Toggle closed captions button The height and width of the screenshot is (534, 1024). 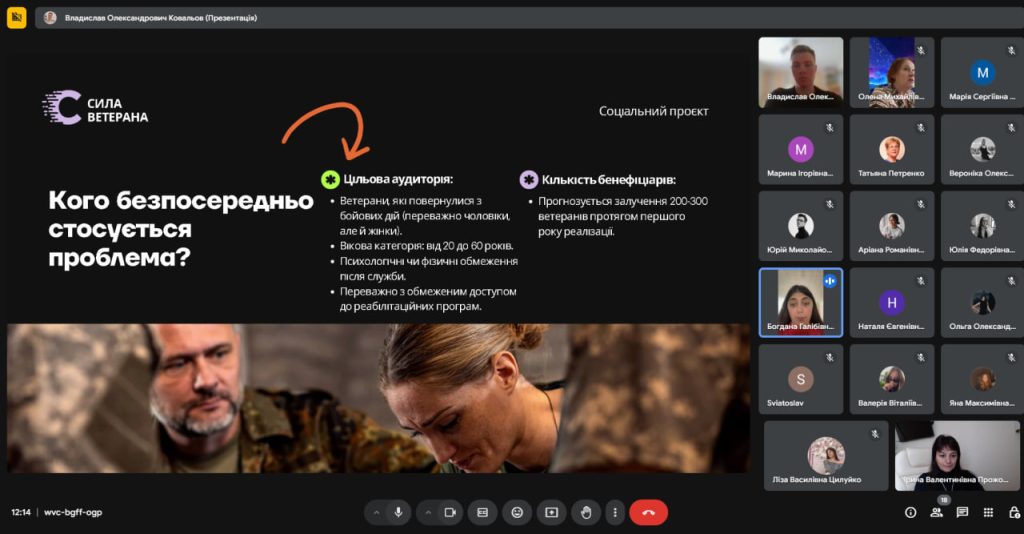click(x=482, y=512)
